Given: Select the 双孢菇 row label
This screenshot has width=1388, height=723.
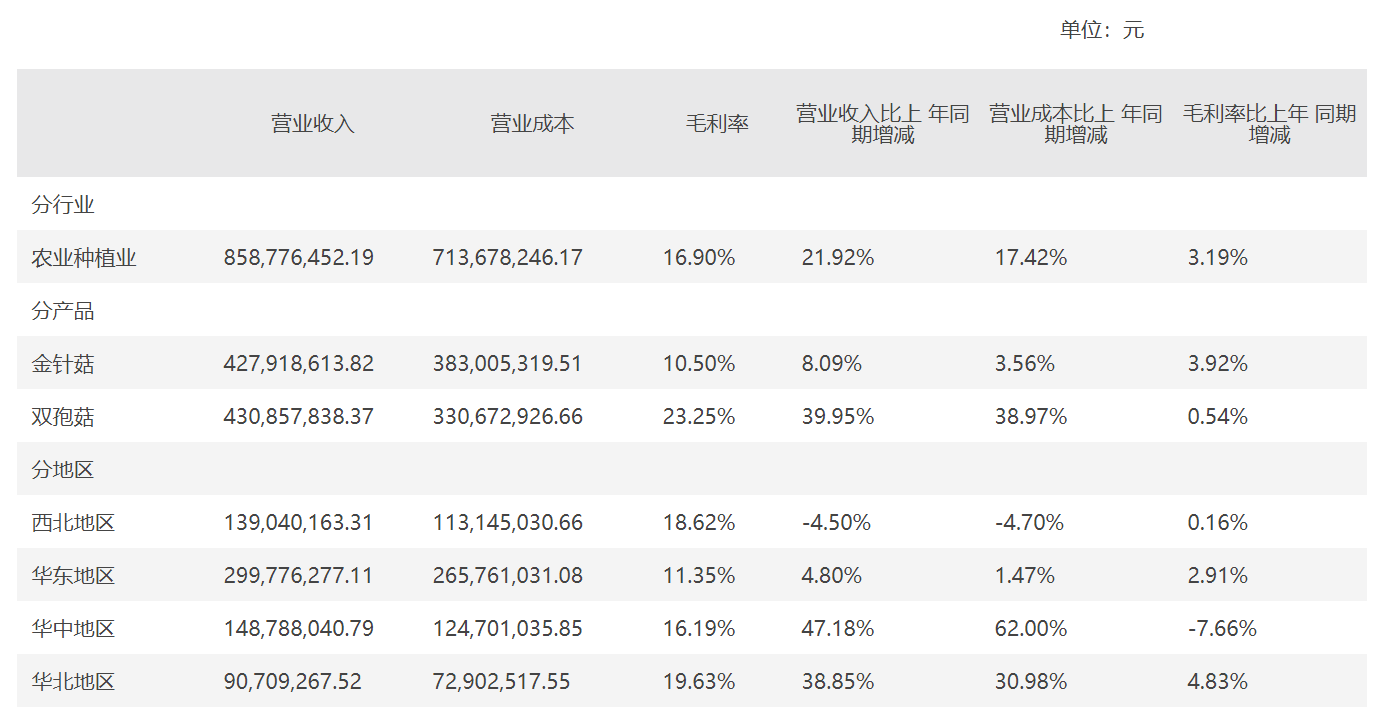Looking at the screenshot, I should pos(63,417).
